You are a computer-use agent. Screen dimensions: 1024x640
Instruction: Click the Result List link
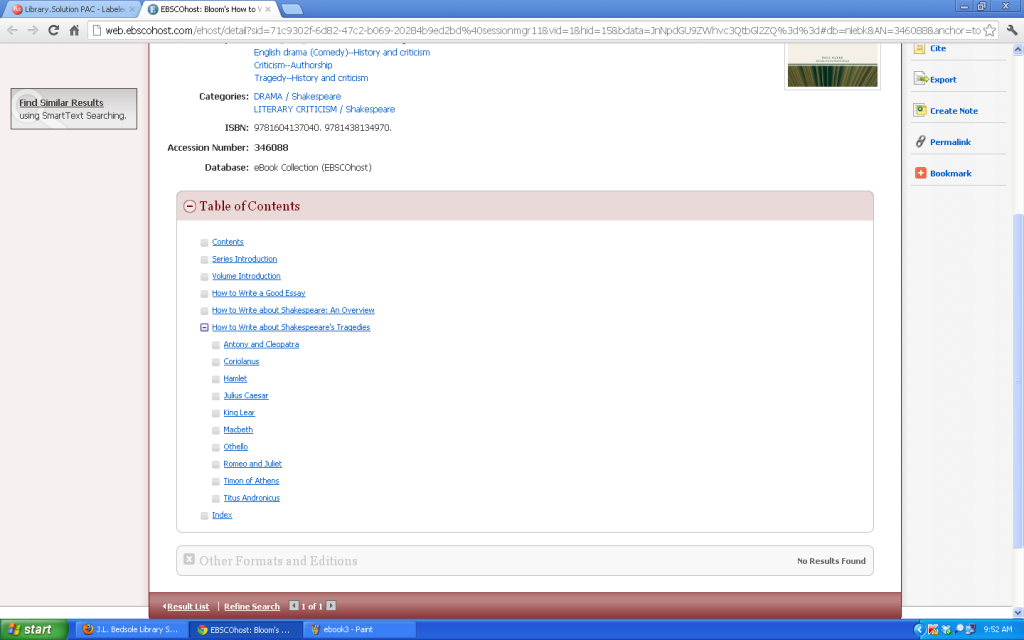(188, 606)
